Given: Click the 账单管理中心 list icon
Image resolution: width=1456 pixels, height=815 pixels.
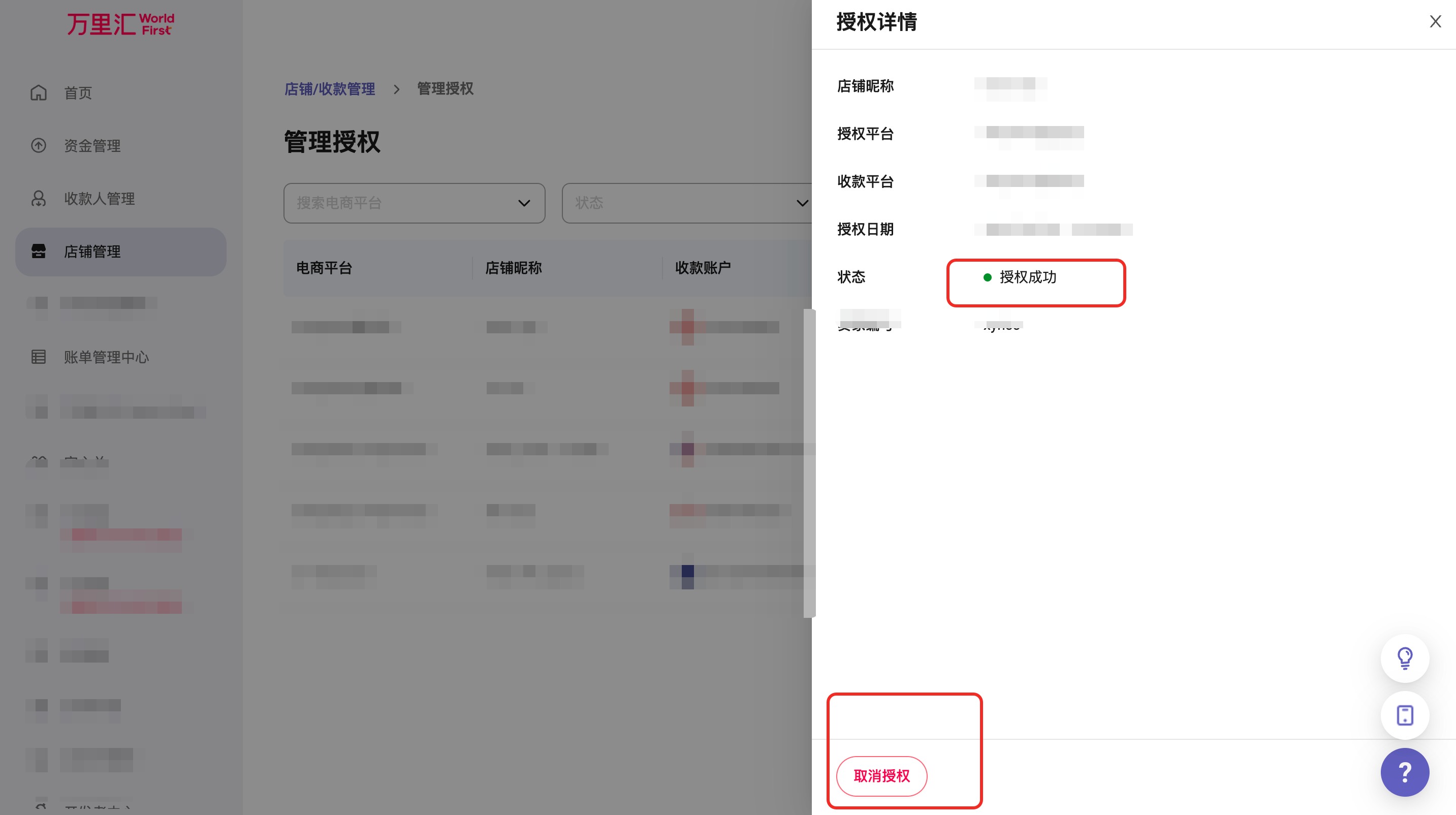Looking at the screenshot, I should (x=39, y=357).
